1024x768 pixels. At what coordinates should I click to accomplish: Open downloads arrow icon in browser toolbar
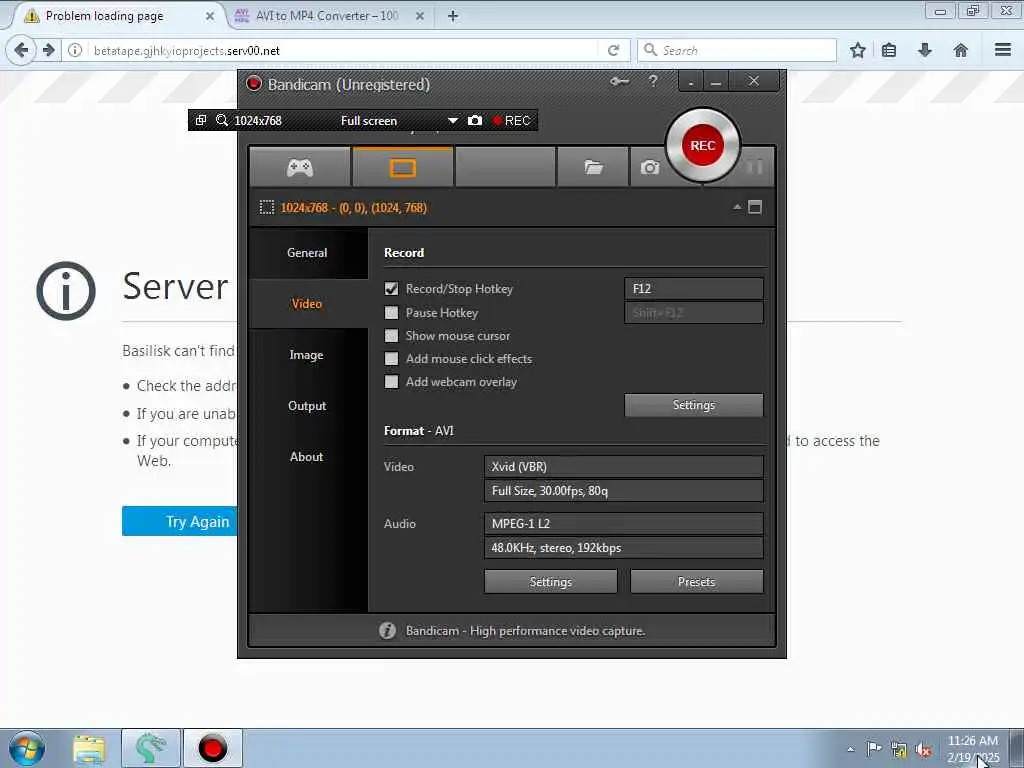[925, 50]
